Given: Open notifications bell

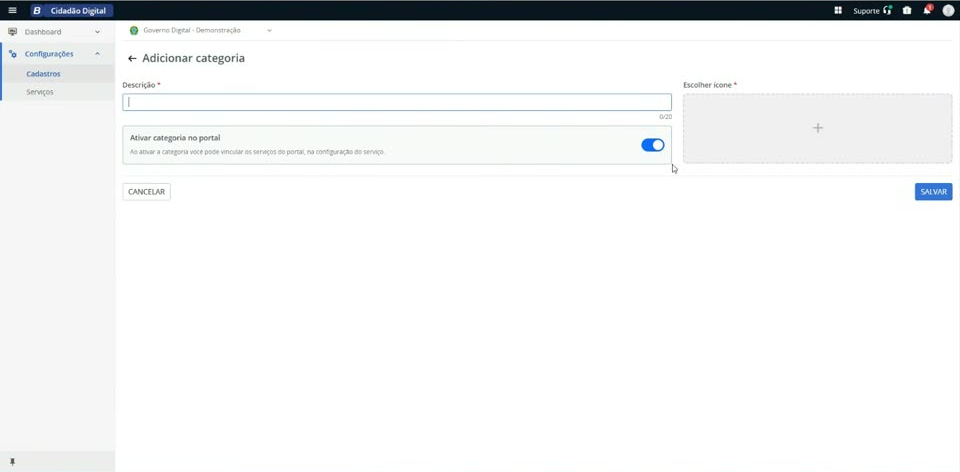Looking at the screenshot, I should coord(928,10).
